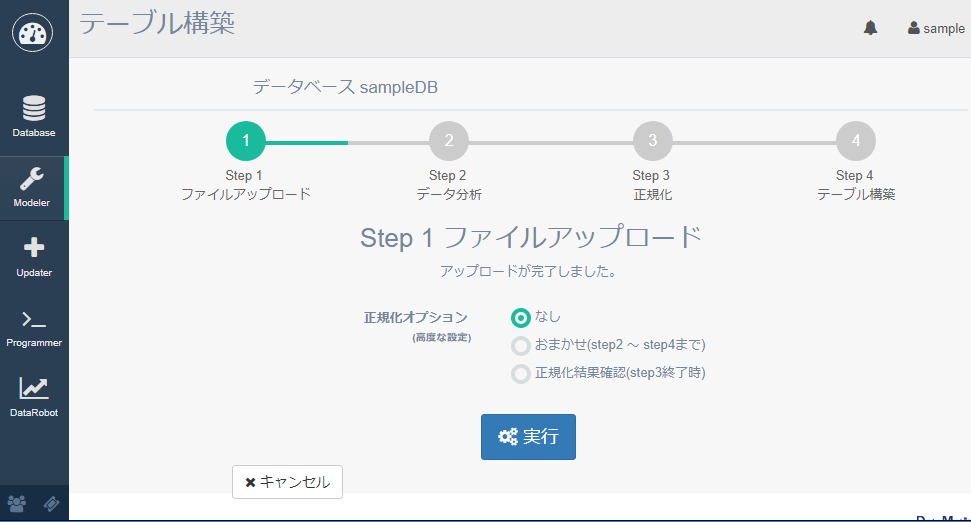Image resolution: width=971 pixels, height=522 pixels.
Task: Click the 実行 button
Action: point(528,437)
